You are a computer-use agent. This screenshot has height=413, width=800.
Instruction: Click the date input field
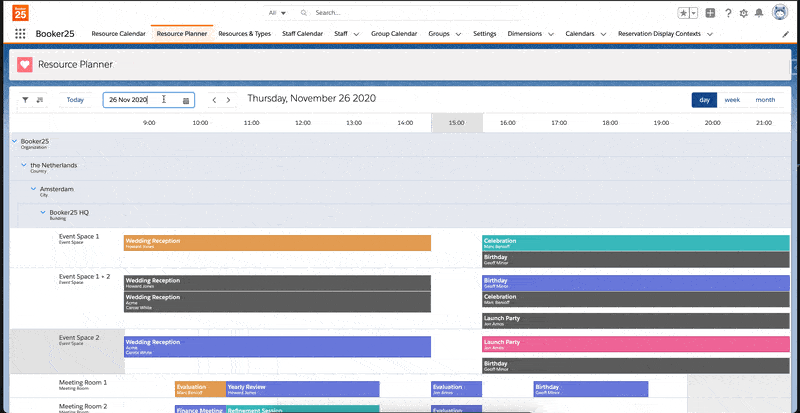point(140,100)
